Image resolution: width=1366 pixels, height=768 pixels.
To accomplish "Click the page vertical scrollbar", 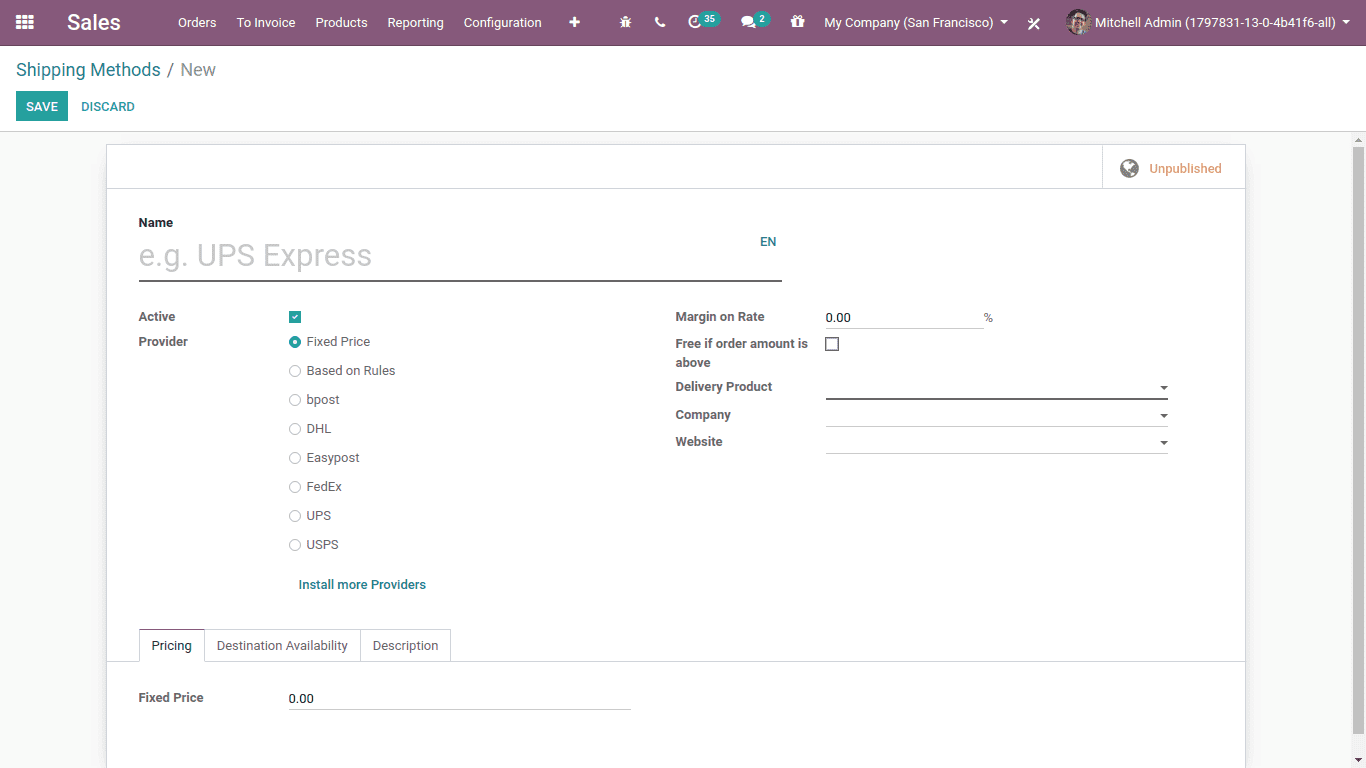I will pyautogui.click(x=1358, y=440).
